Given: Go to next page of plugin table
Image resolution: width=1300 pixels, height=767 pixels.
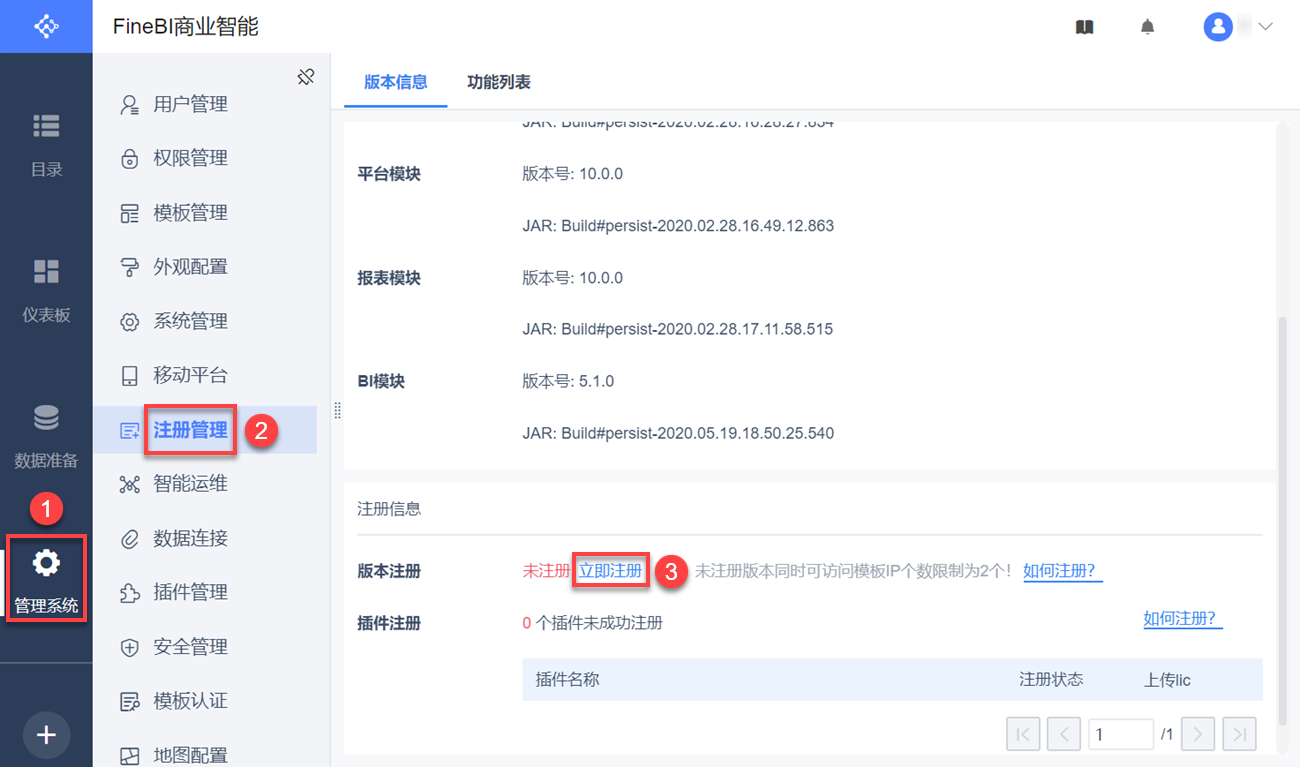Looking at the screenshot, I should pyautogui.click(x=1198, y=734).
